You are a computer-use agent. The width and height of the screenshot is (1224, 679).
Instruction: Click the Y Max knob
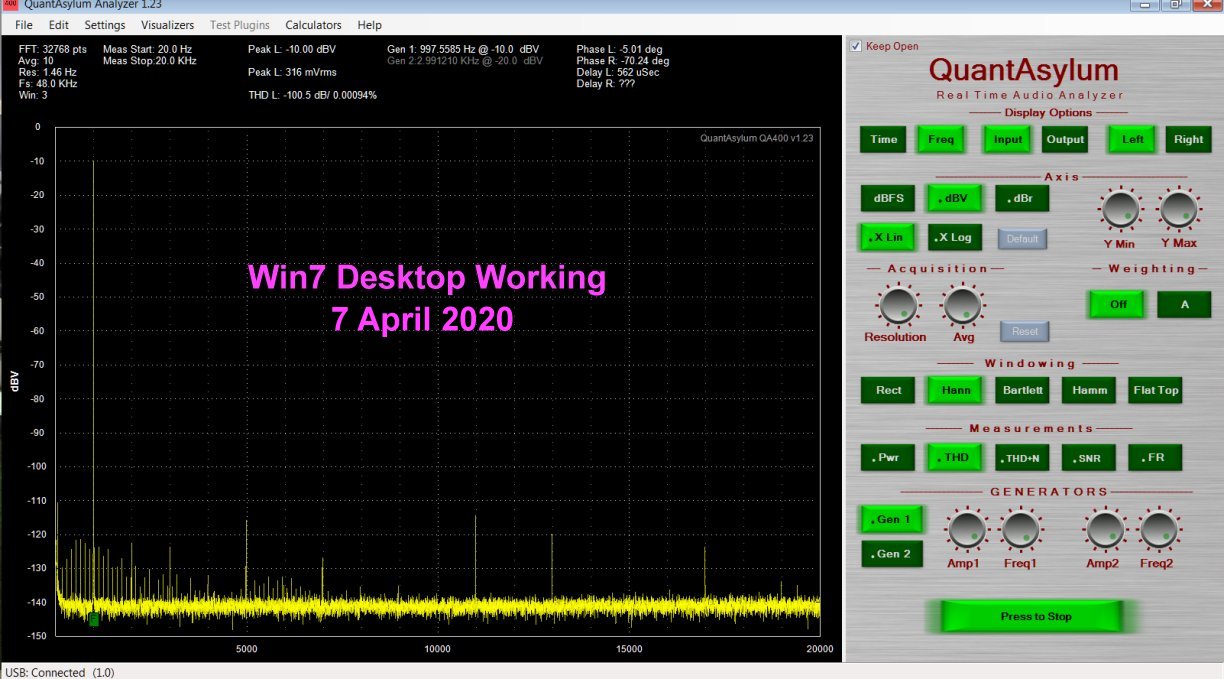(x=1179, y=209)
